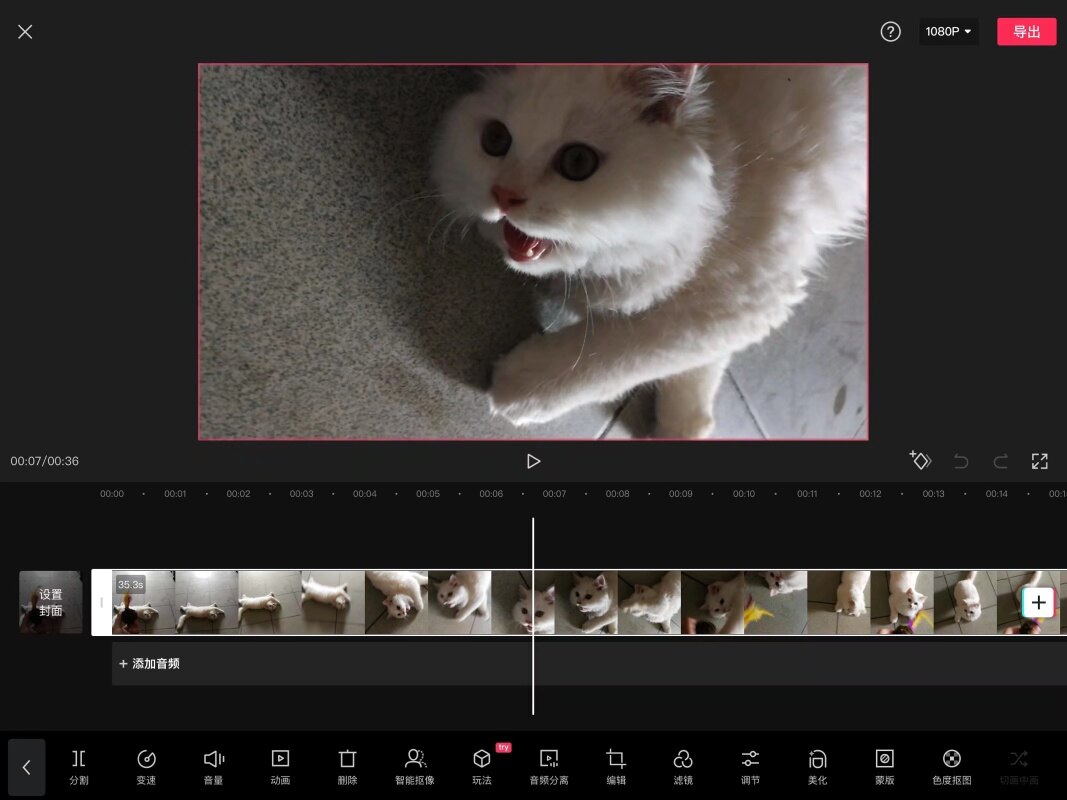Click the red 导出 export button
Image resolution: width=1067 pixels, height=800 pixels.
1026,32
